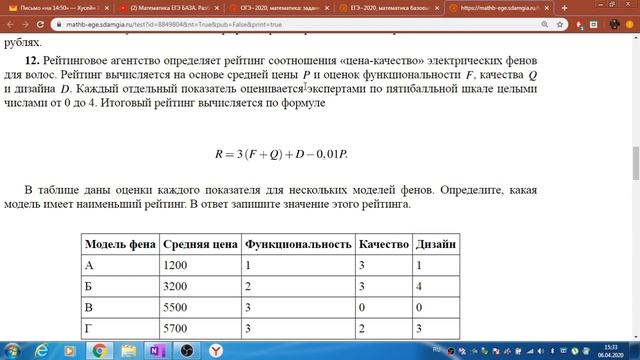The width and height of the screenshot is (640, 360).
Task: Click the Средняя цена column header
Action: (x=200, y=244)
